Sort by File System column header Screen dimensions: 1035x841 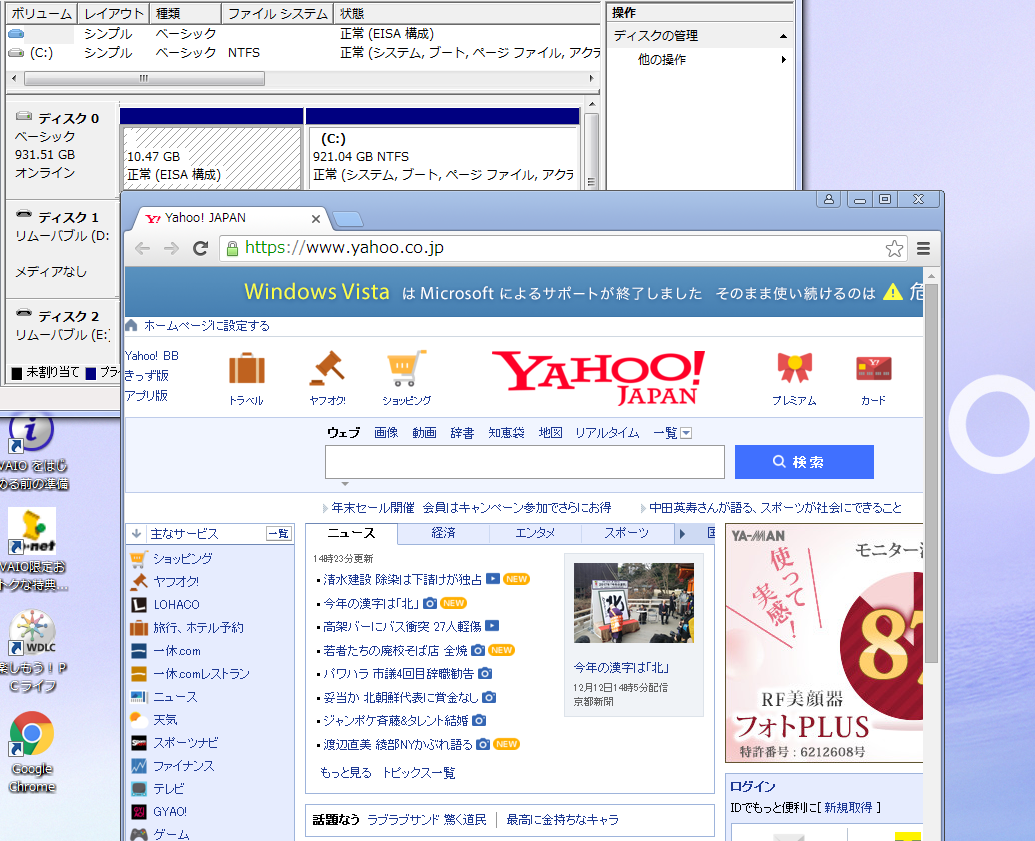(x=277, y=13)
